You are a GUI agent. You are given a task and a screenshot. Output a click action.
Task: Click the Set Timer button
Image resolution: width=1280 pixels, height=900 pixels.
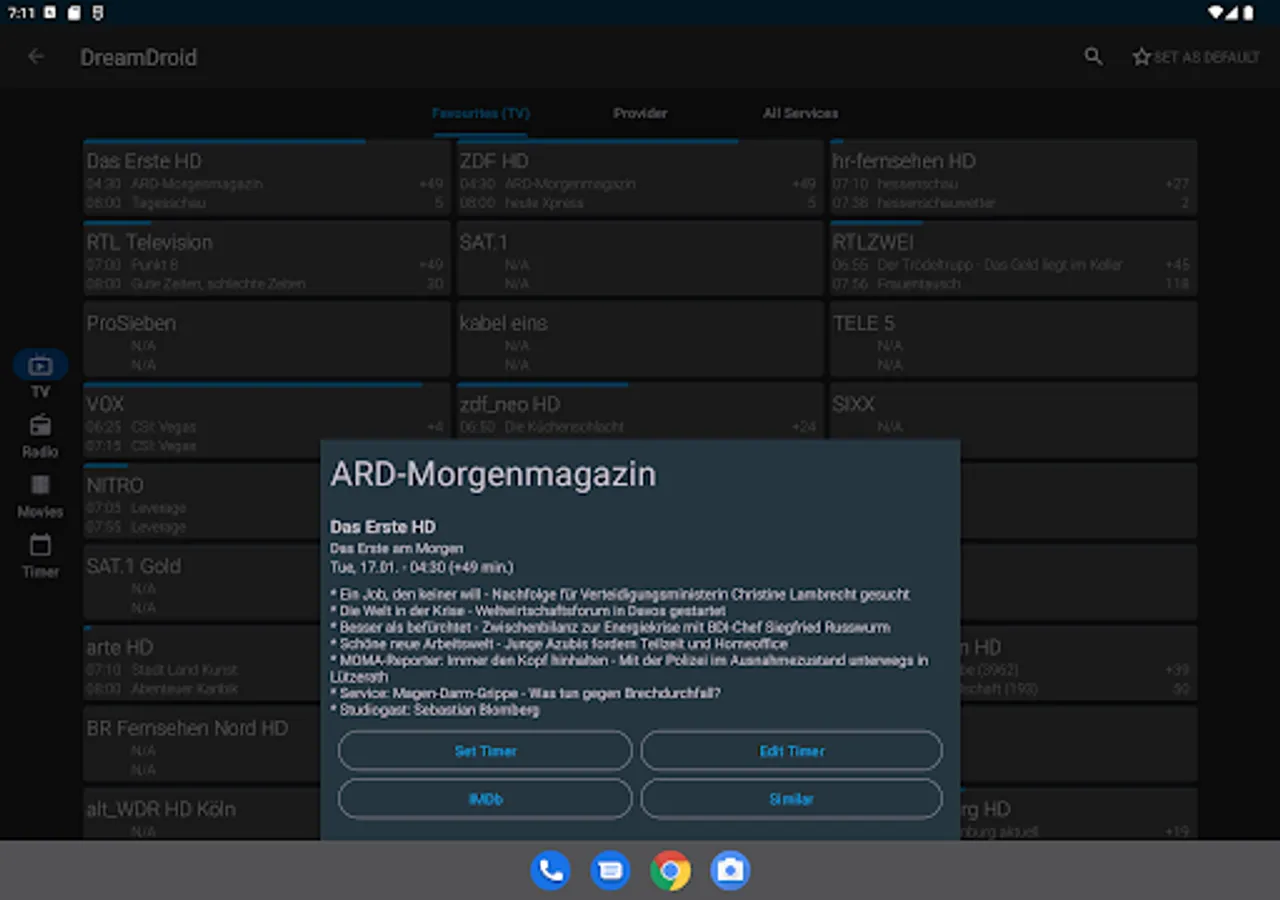[x=485, y=751]
